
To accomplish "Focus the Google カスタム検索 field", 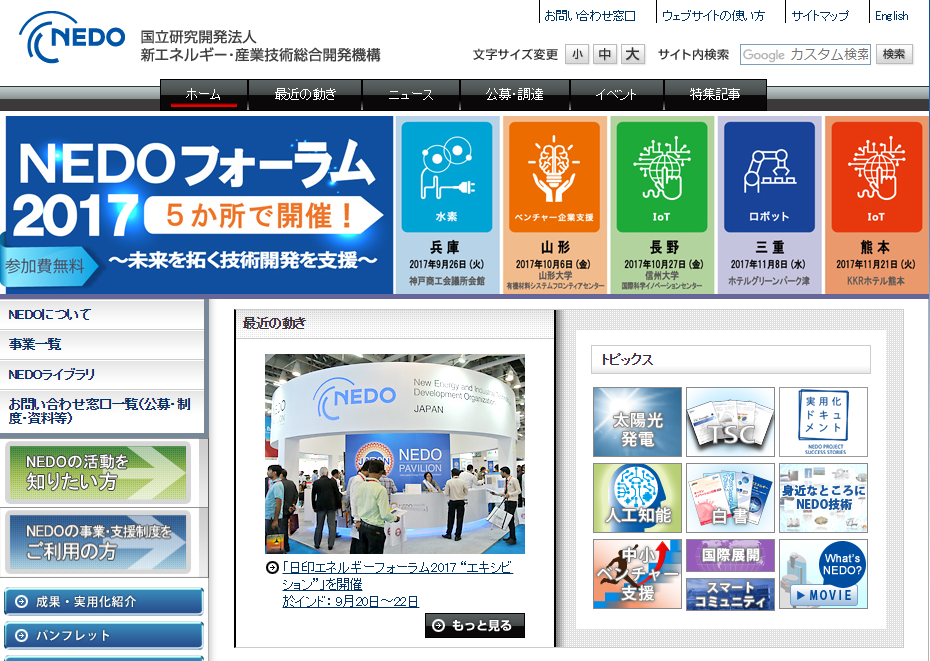I will click(805, 55).
